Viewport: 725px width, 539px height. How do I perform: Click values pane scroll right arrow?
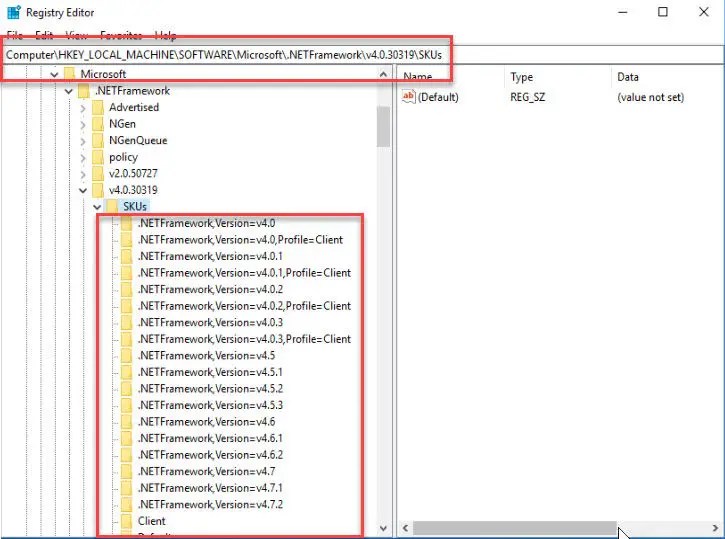(716, 528)
